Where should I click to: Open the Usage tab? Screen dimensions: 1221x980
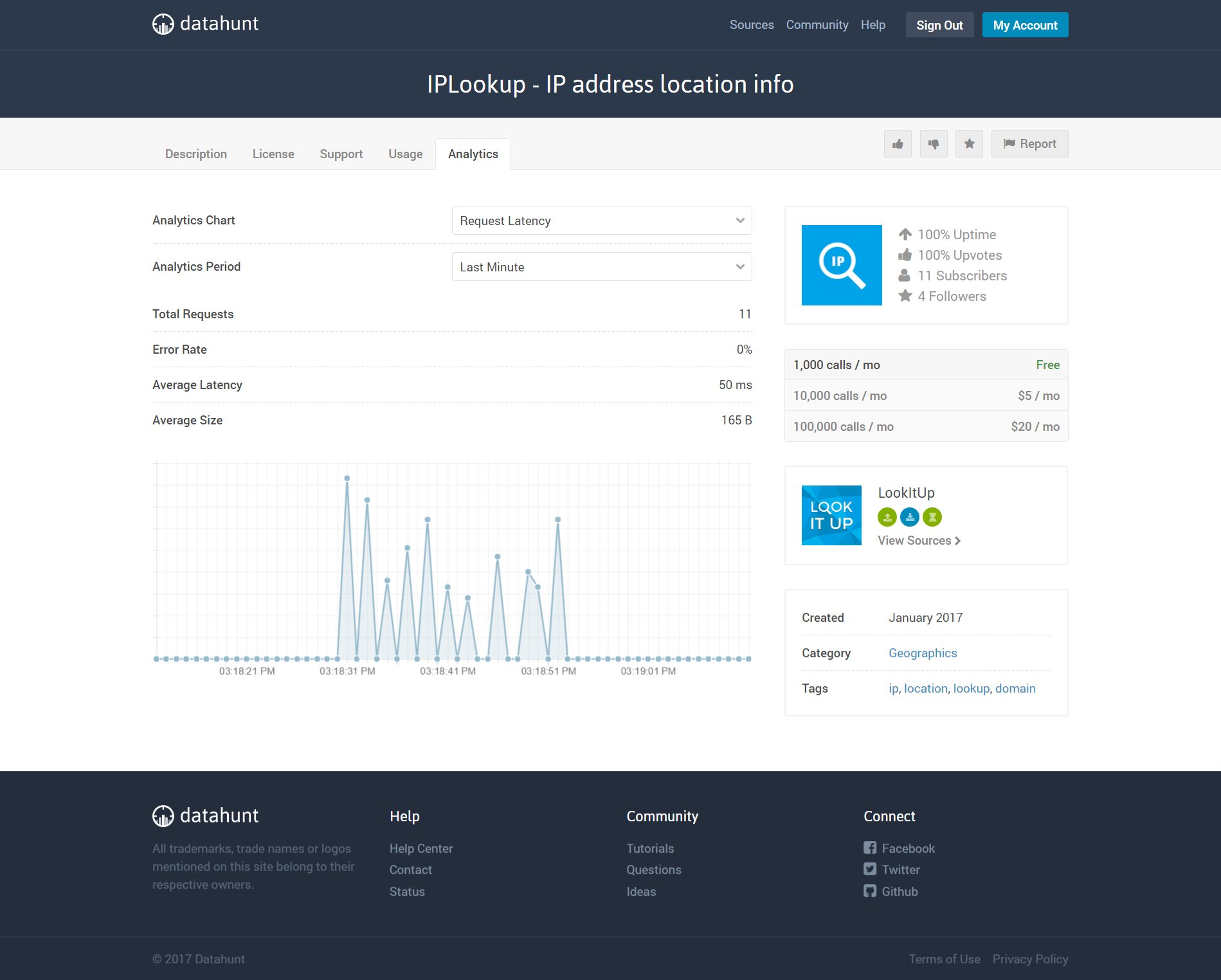[405, 154]
